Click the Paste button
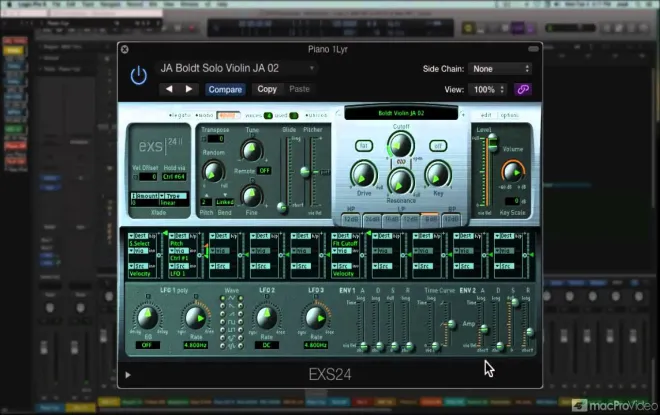 point(299,89)
